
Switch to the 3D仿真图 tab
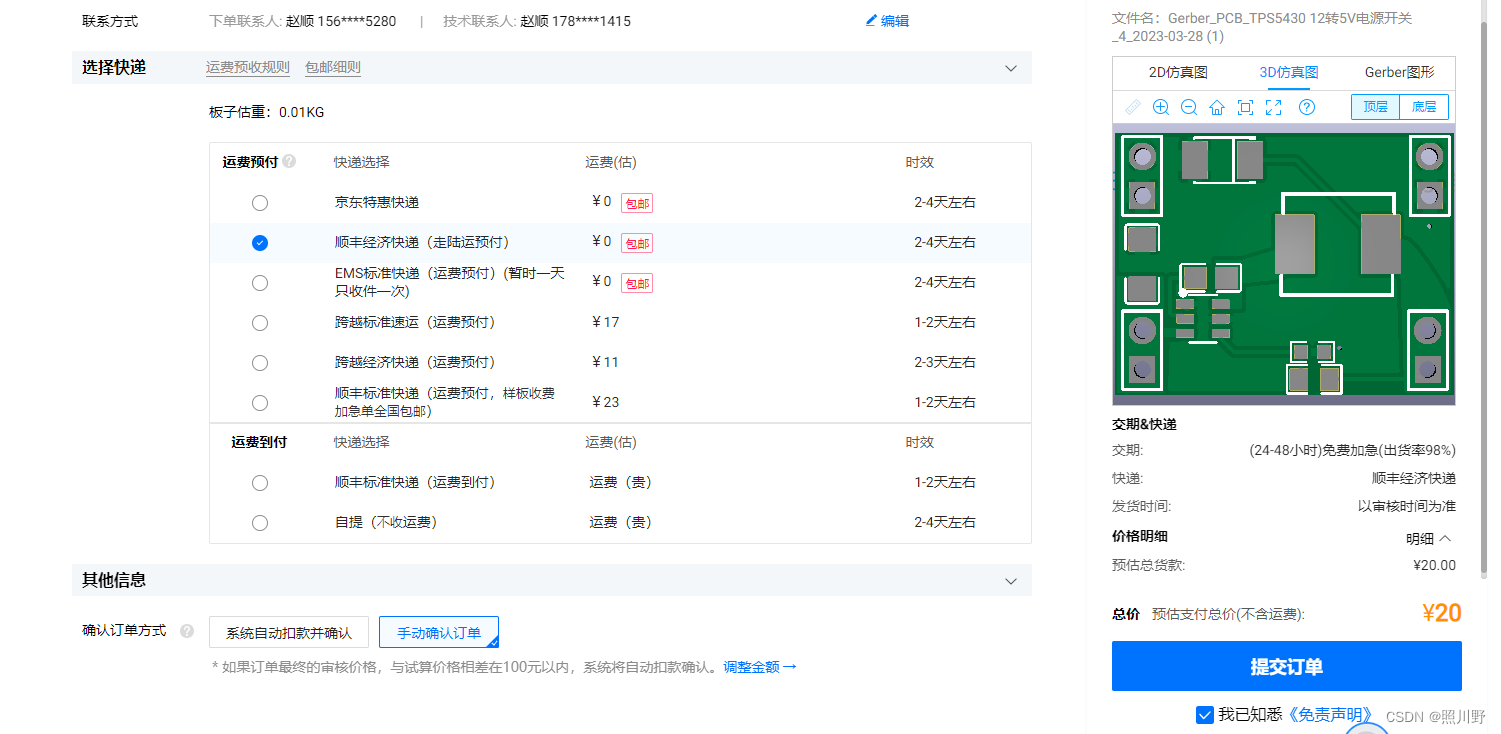[x=1289, y=73]
